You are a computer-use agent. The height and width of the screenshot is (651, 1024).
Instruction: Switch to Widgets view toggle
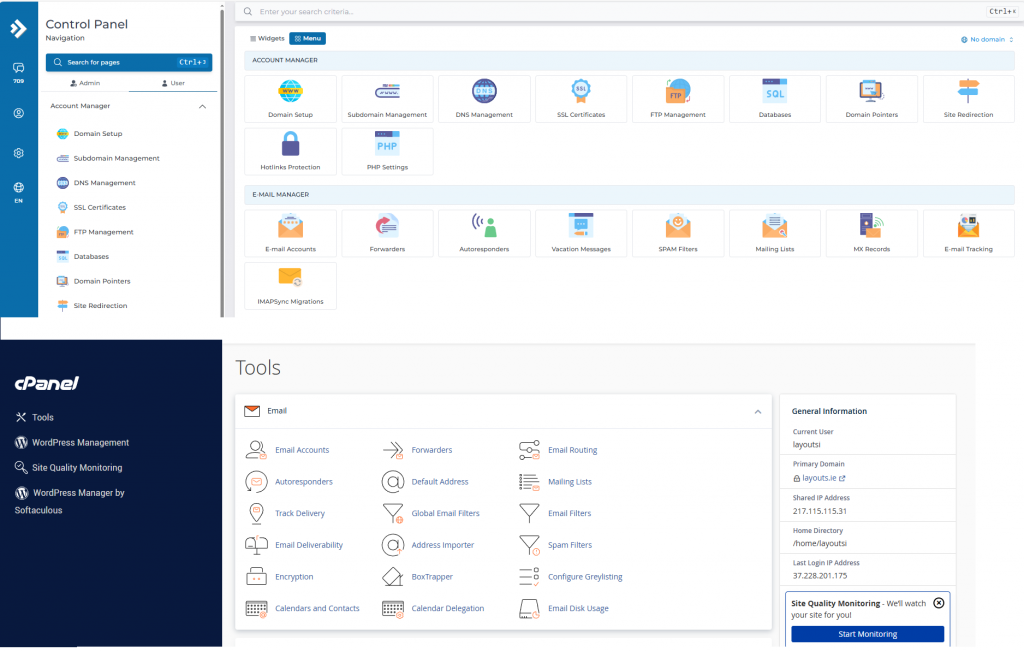coord(267,38)
